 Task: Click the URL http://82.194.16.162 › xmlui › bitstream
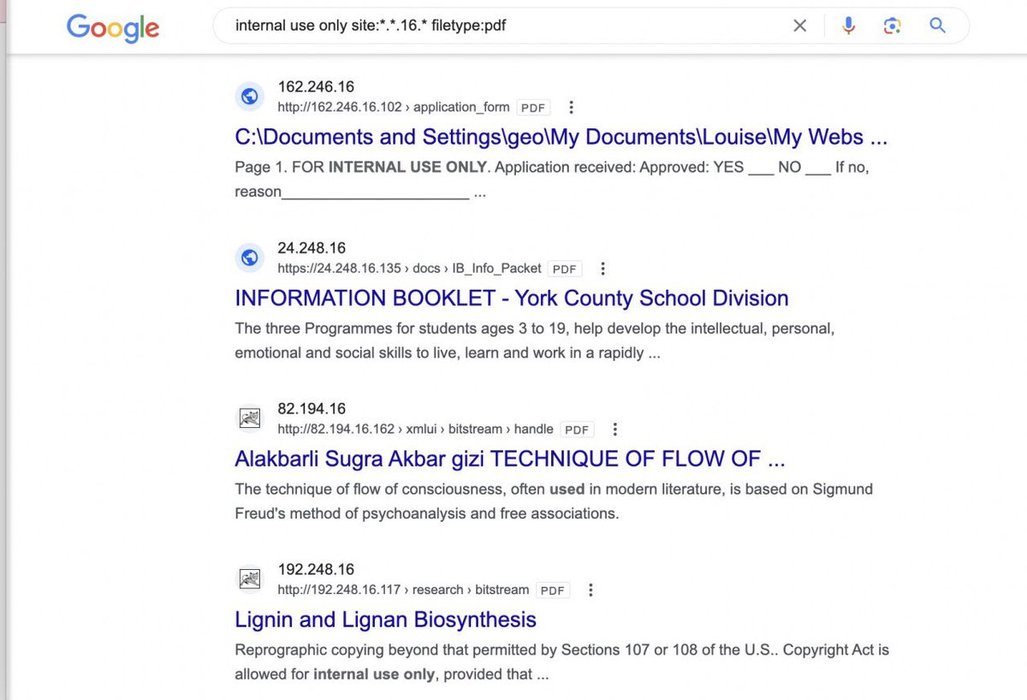415,430
